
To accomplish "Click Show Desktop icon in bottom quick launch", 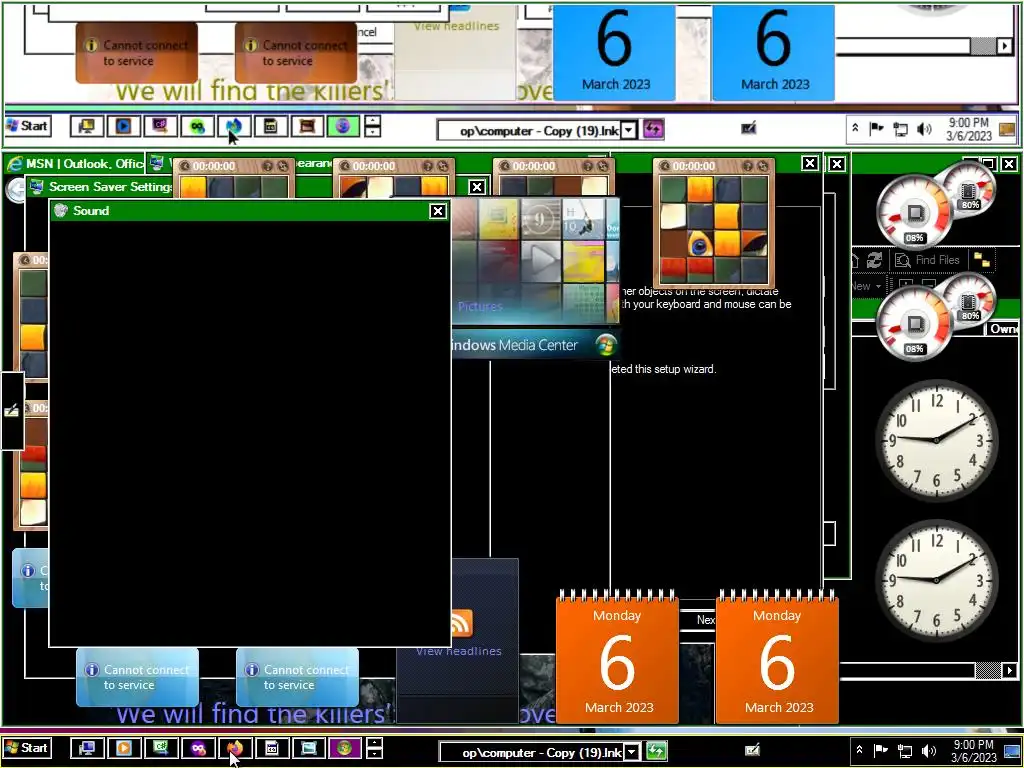I will click(x=88, y=748).
